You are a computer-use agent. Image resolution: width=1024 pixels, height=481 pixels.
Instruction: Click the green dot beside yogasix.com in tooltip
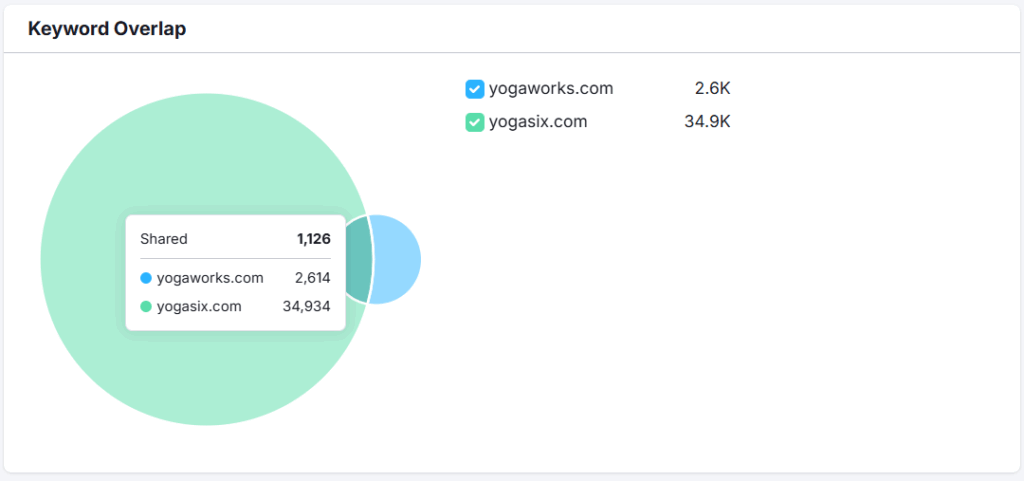146,306
